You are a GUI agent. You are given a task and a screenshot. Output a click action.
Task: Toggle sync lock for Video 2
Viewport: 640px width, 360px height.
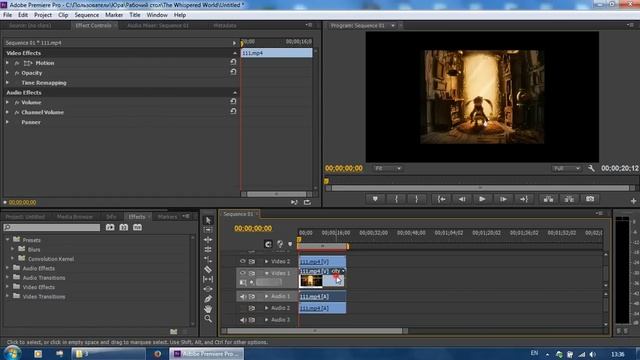click(x=252, y=261)
